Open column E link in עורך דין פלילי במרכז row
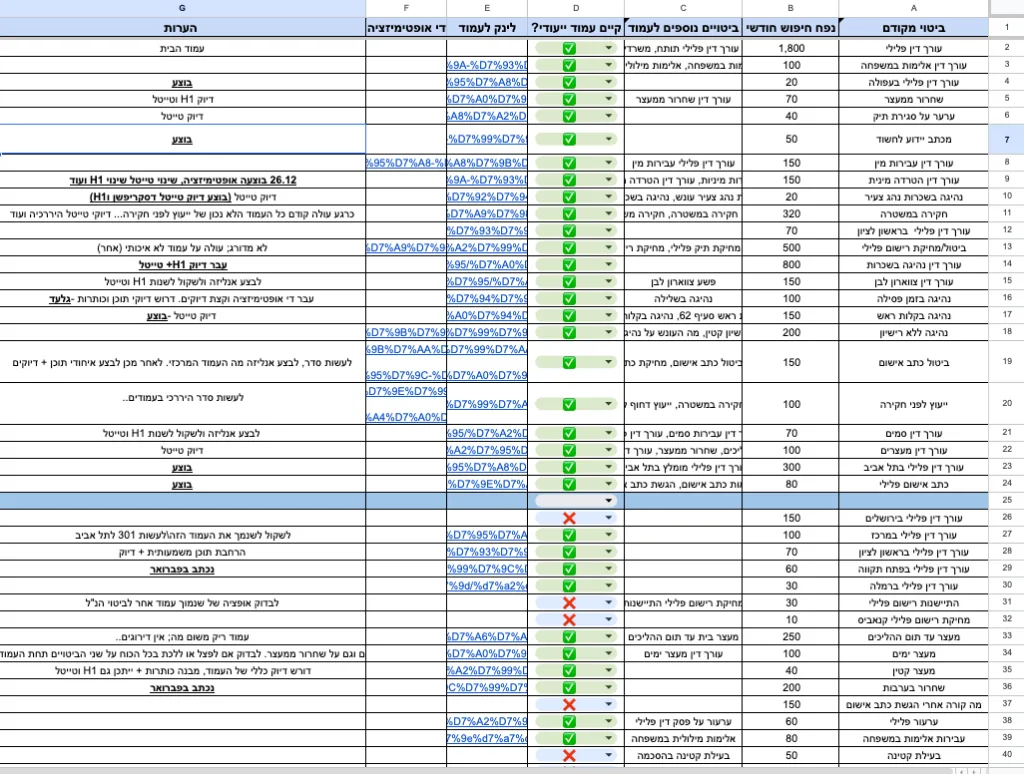1024x774 pixels. [x=487, y=536]
